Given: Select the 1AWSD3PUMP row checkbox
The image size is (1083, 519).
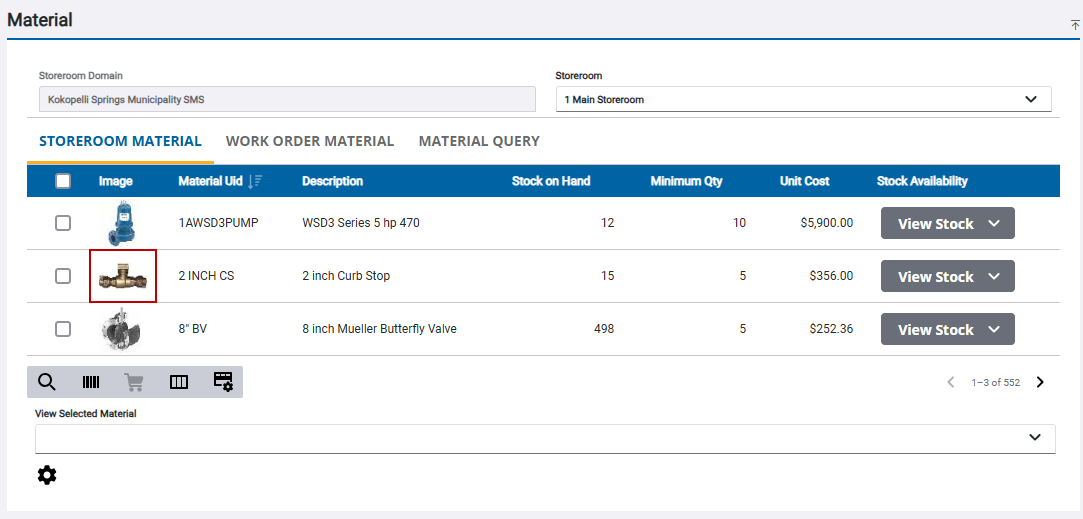Looking at the screenshot, I should tap(63, 223).
